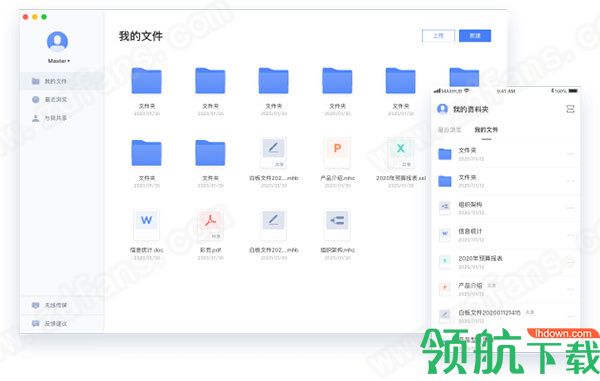This screenshot has height=381, width=600.
Task: Open the 产品介绍.mhc presentation file icon
Action: coord(337,153)
